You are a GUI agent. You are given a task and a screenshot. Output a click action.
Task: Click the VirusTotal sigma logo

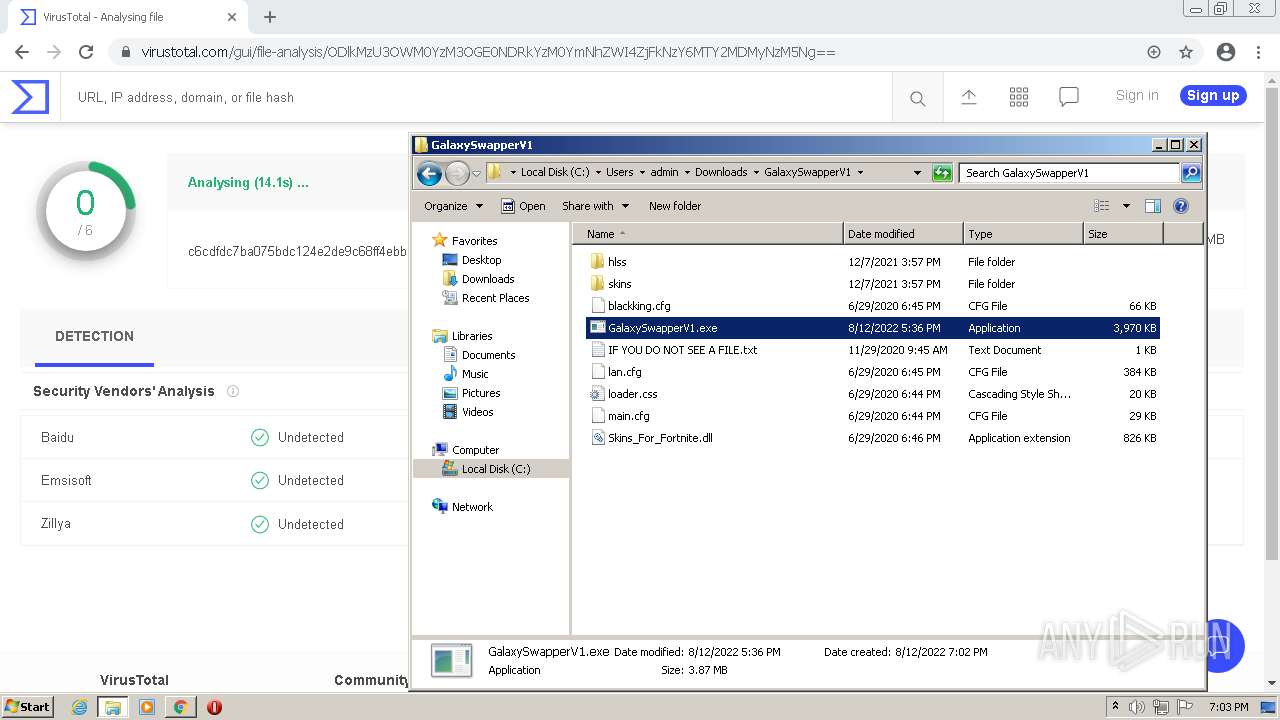point(30,97)
